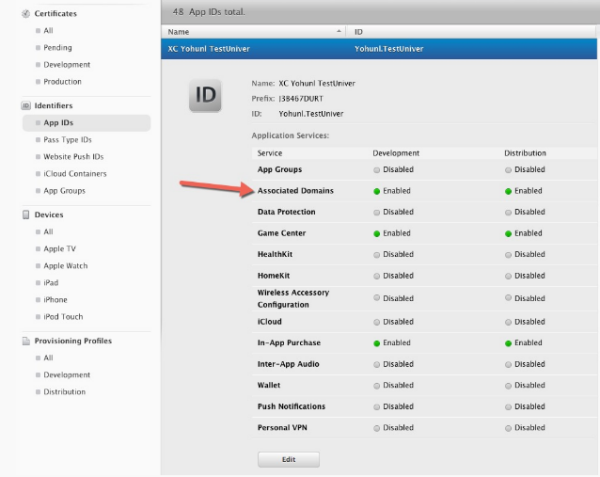Click Personal VPN Development Disabled status
This screenshot has height=477, width=600.
pyautogui.click(x=393, y=428)
